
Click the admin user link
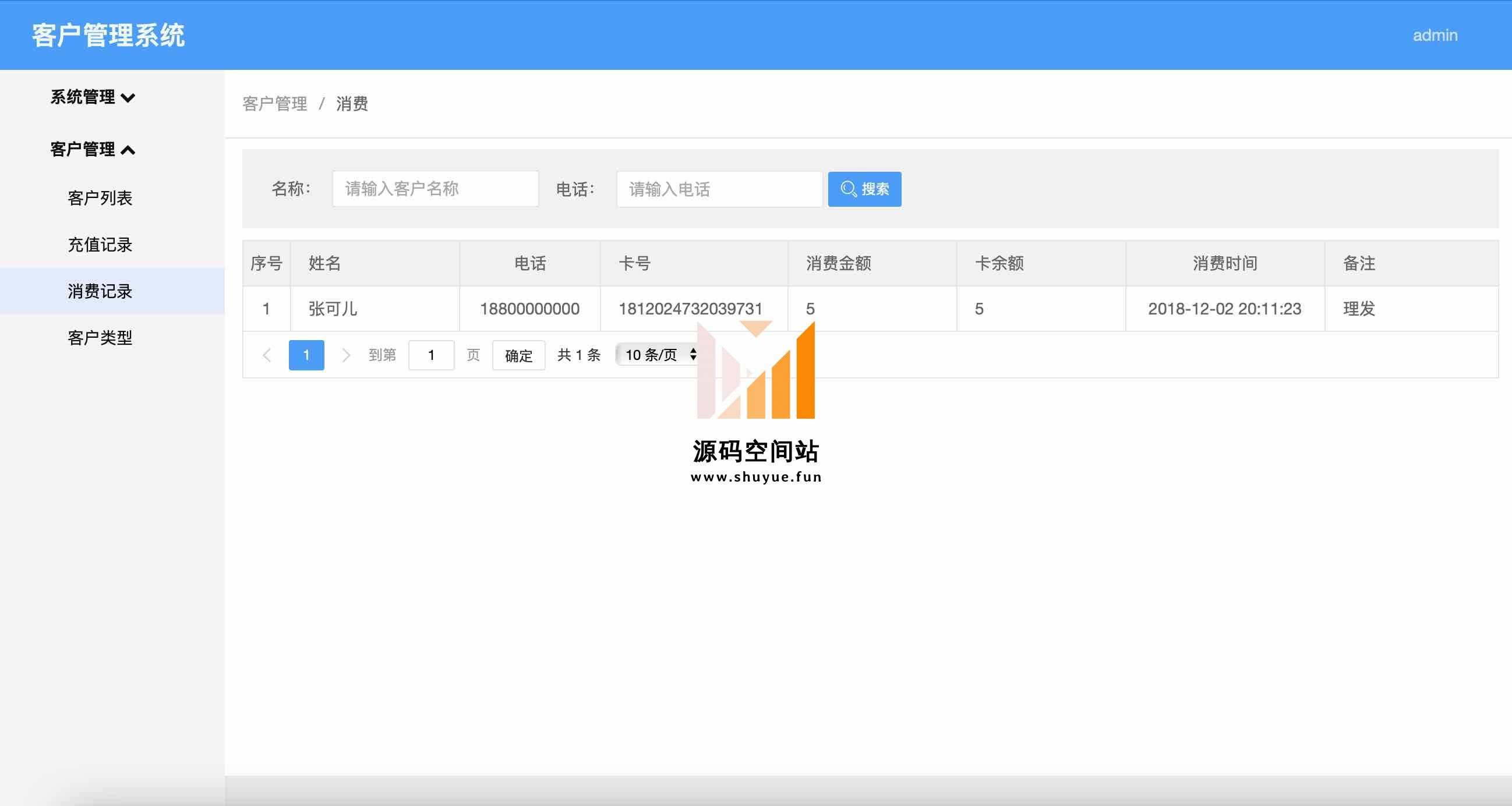1434,35
